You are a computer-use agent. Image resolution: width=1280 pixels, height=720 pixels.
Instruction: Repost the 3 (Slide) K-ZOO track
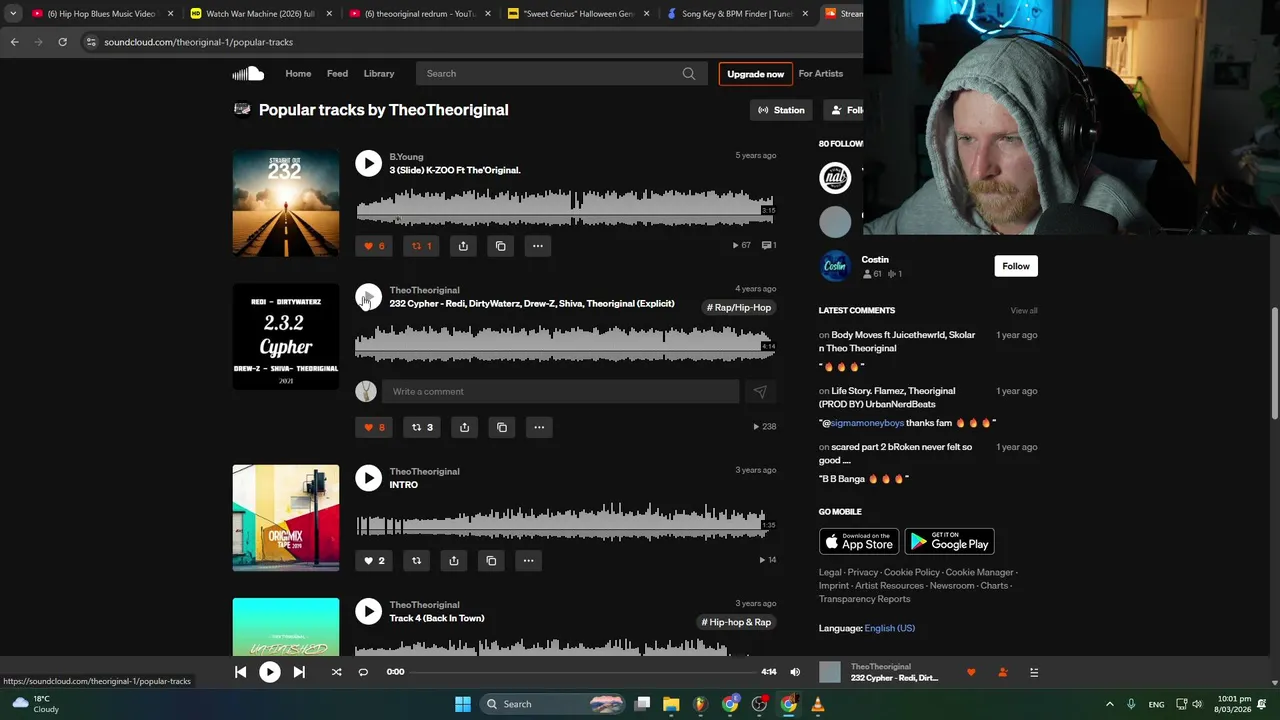pyautogui.click(x=422, y=246)
